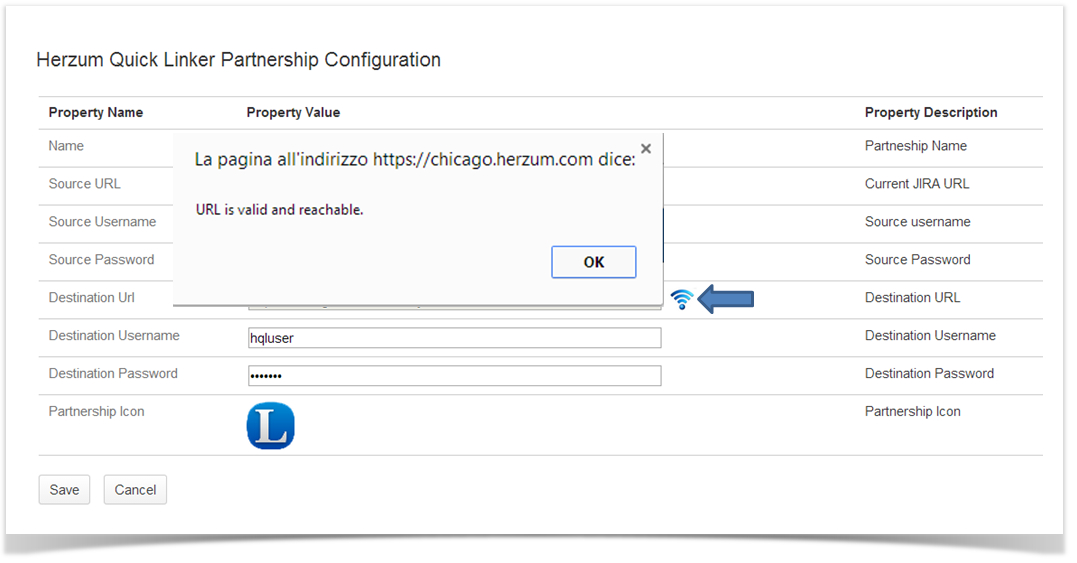Click the Property Name column header
This screenshot has width=1077, height=563.
click(x=96, y=112)
